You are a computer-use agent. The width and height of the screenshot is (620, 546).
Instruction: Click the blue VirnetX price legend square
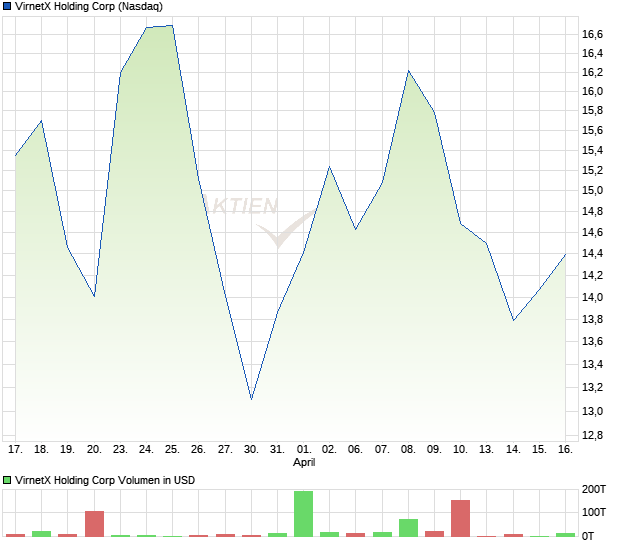[x=7, y=6]
